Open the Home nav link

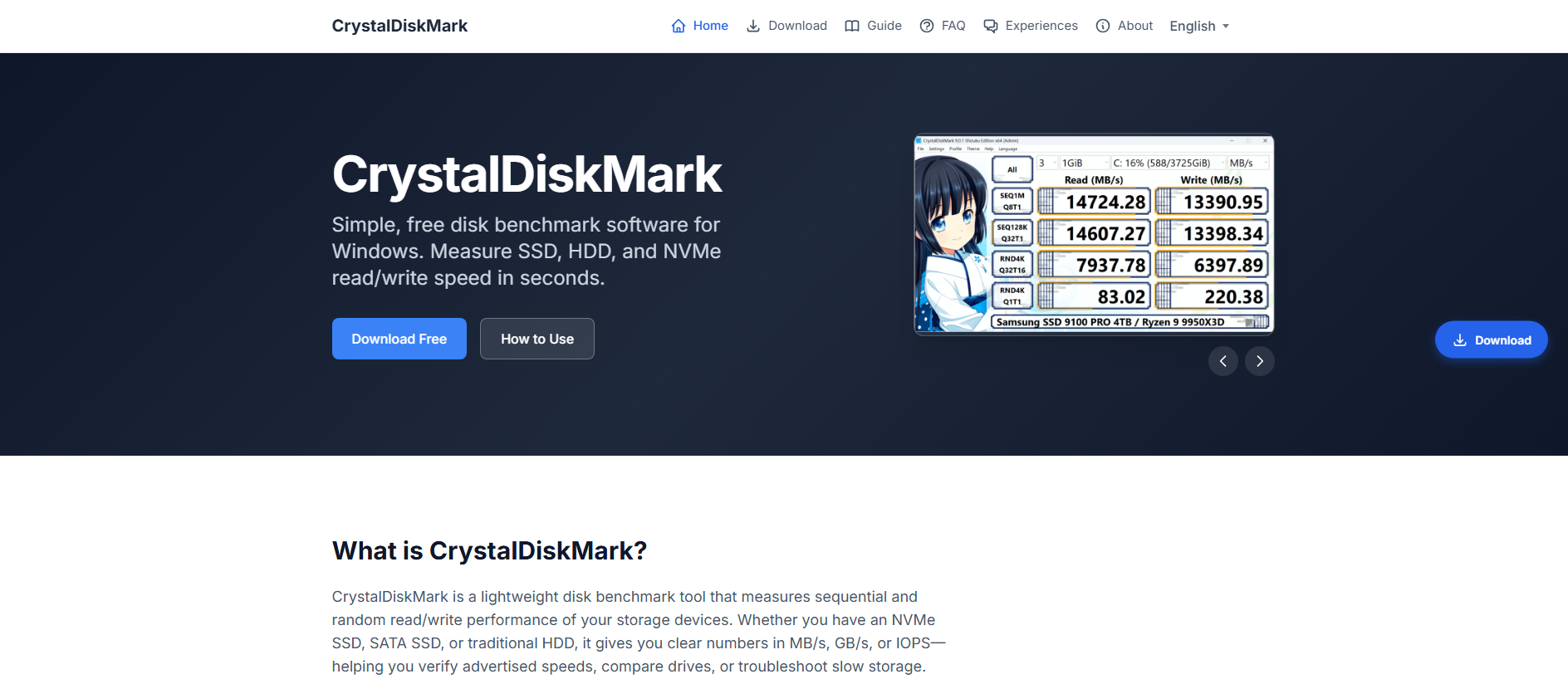coord(699,26)
